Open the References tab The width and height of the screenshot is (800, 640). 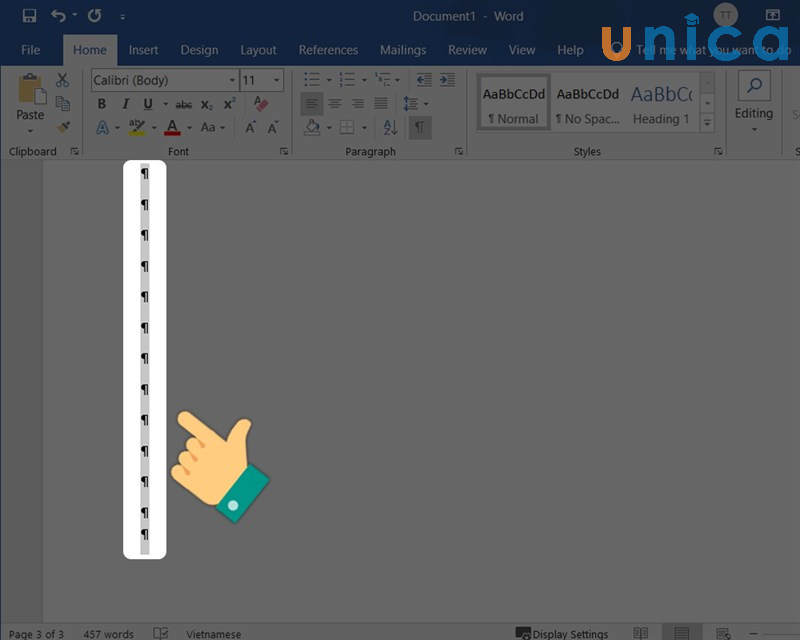tap(328, 50)
